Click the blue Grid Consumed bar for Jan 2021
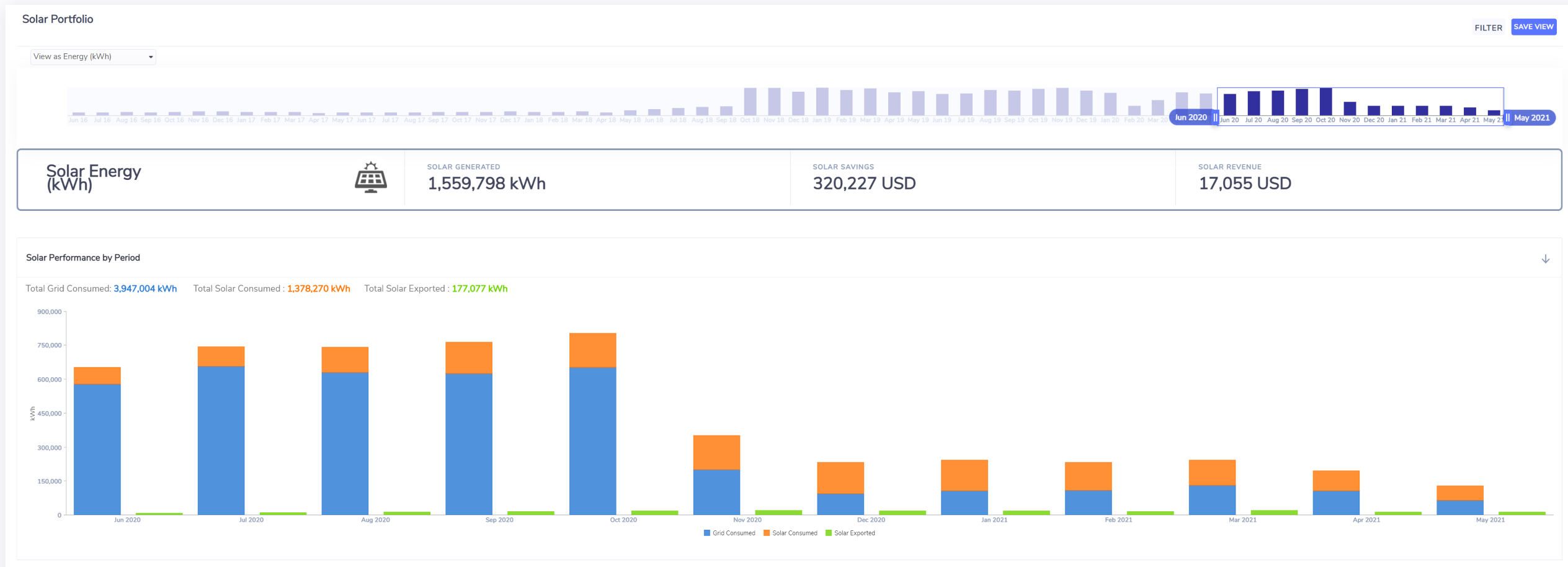This screenshot has height=567, width=1568. click(x=964, y=503)
